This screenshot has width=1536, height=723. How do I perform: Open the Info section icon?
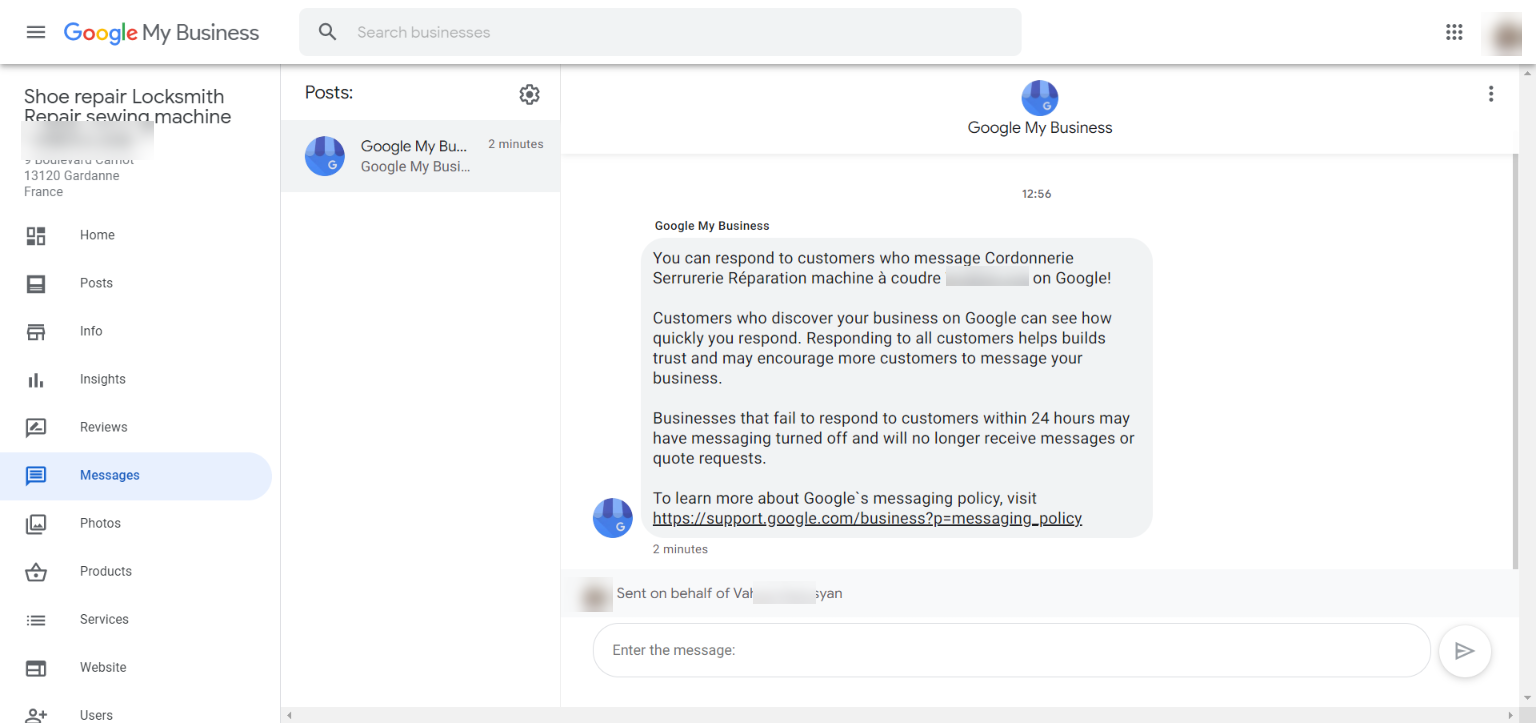coord(36,331)
